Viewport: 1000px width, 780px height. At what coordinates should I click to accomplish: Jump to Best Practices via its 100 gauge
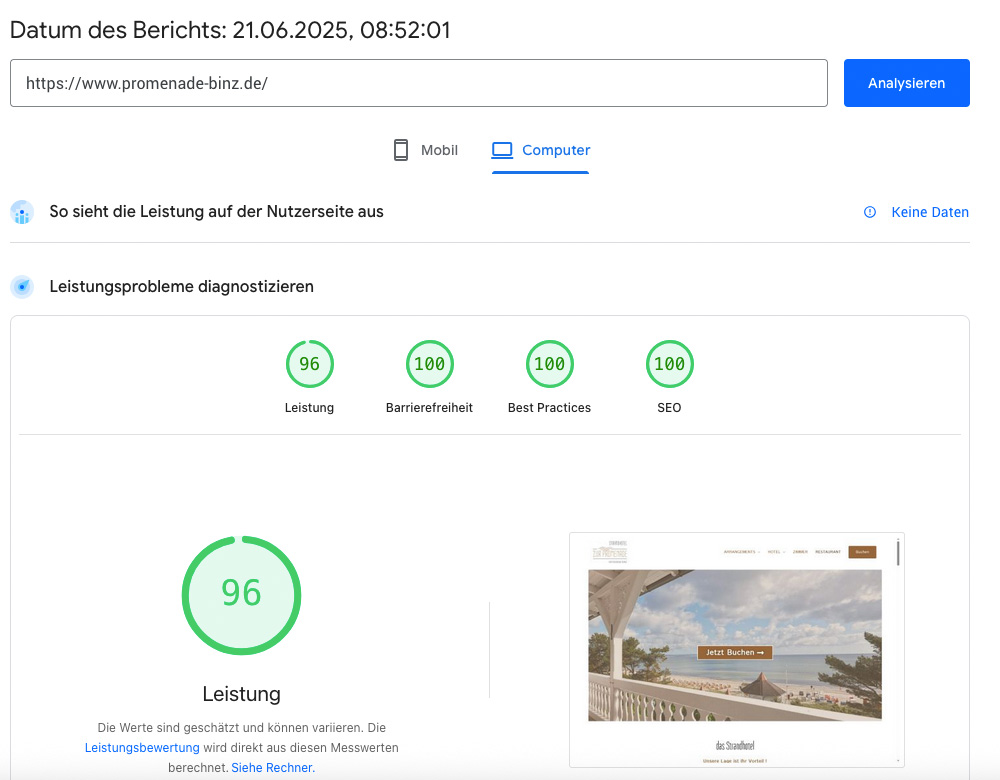tap(549, 364)
